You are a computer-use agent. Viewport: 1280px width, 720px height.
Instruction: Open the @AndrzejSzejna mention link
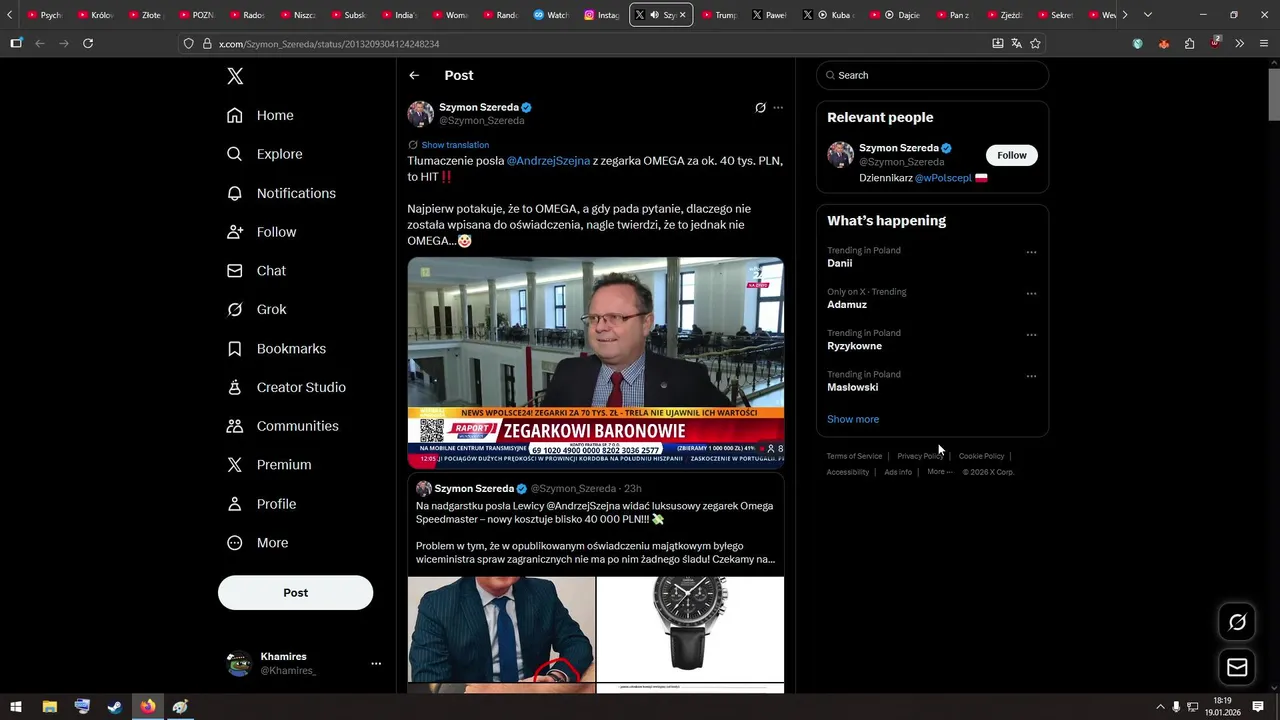[548, 160]
